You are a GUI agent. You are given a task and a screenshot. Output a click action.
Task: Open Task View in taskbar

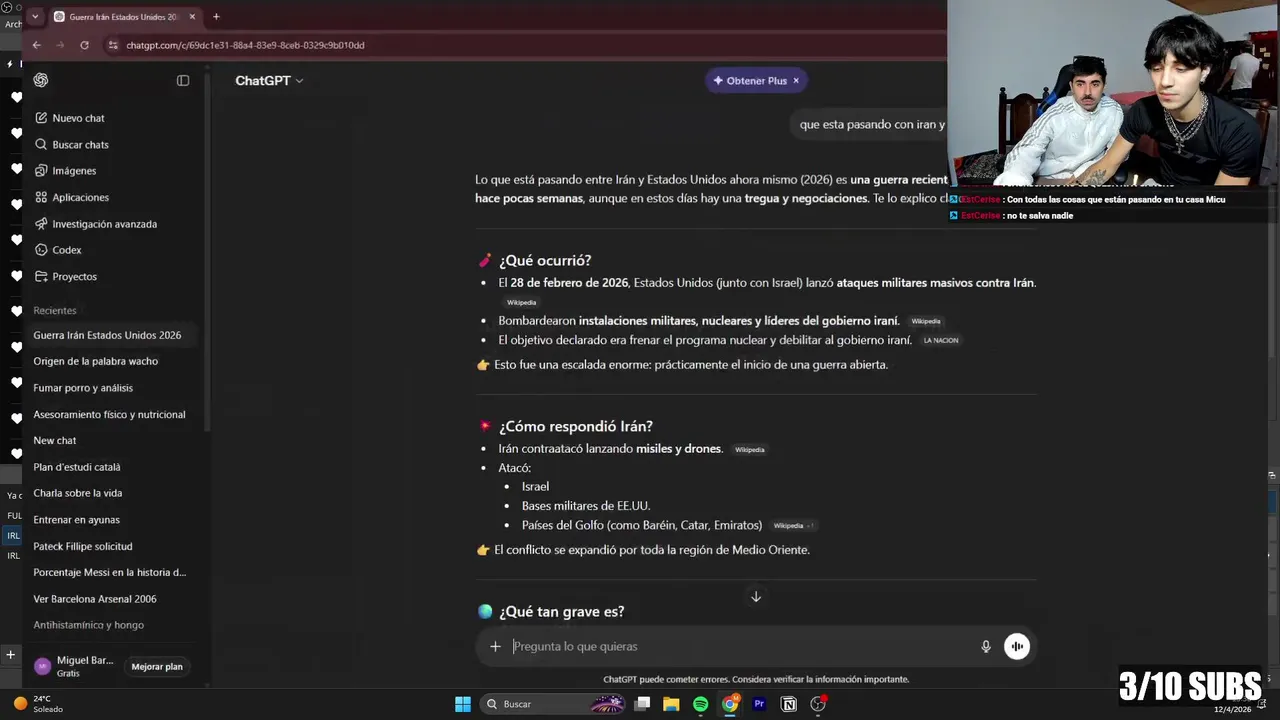point(643,704)
